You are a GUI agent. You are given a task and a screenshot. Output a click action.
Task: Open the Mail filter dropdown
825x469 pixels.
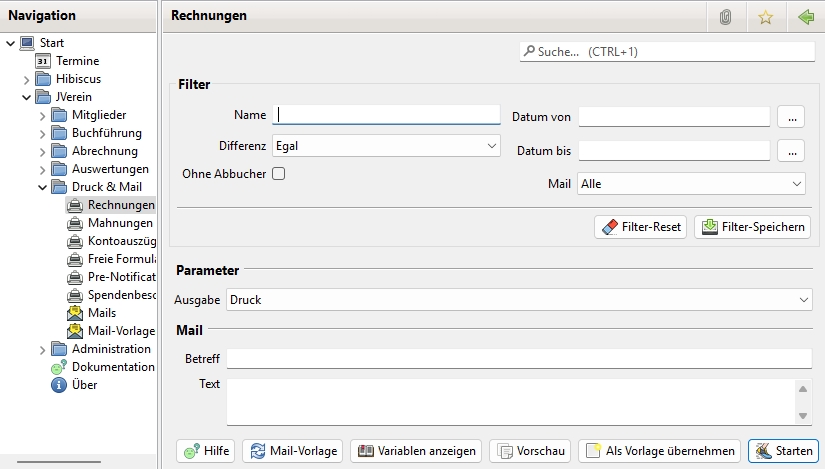coord(691,184)
